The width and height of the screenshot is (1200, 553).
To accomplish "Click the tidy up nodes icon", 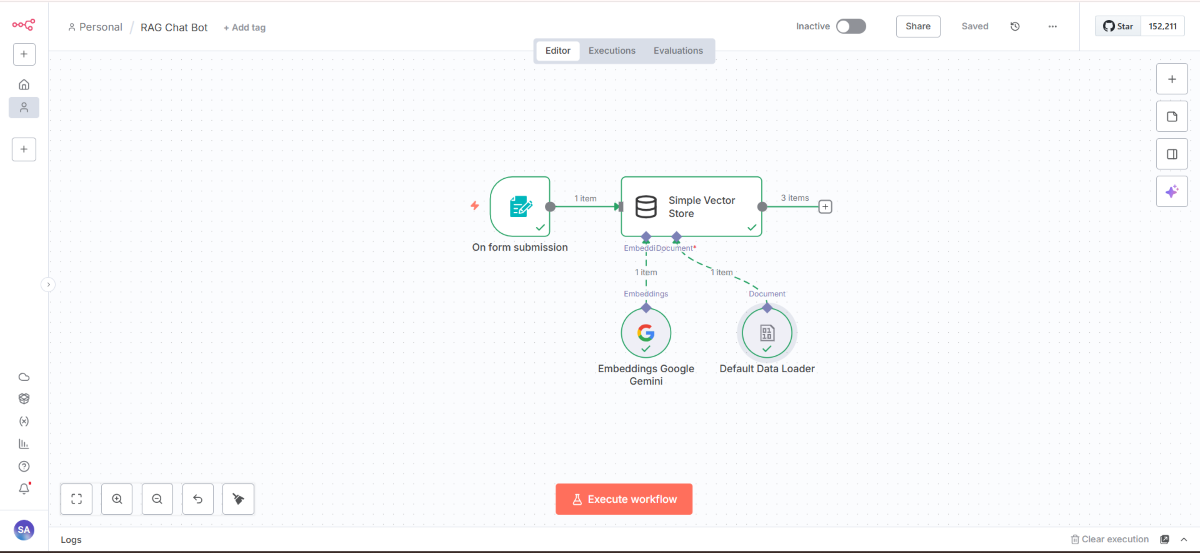I will pos(238,499).
